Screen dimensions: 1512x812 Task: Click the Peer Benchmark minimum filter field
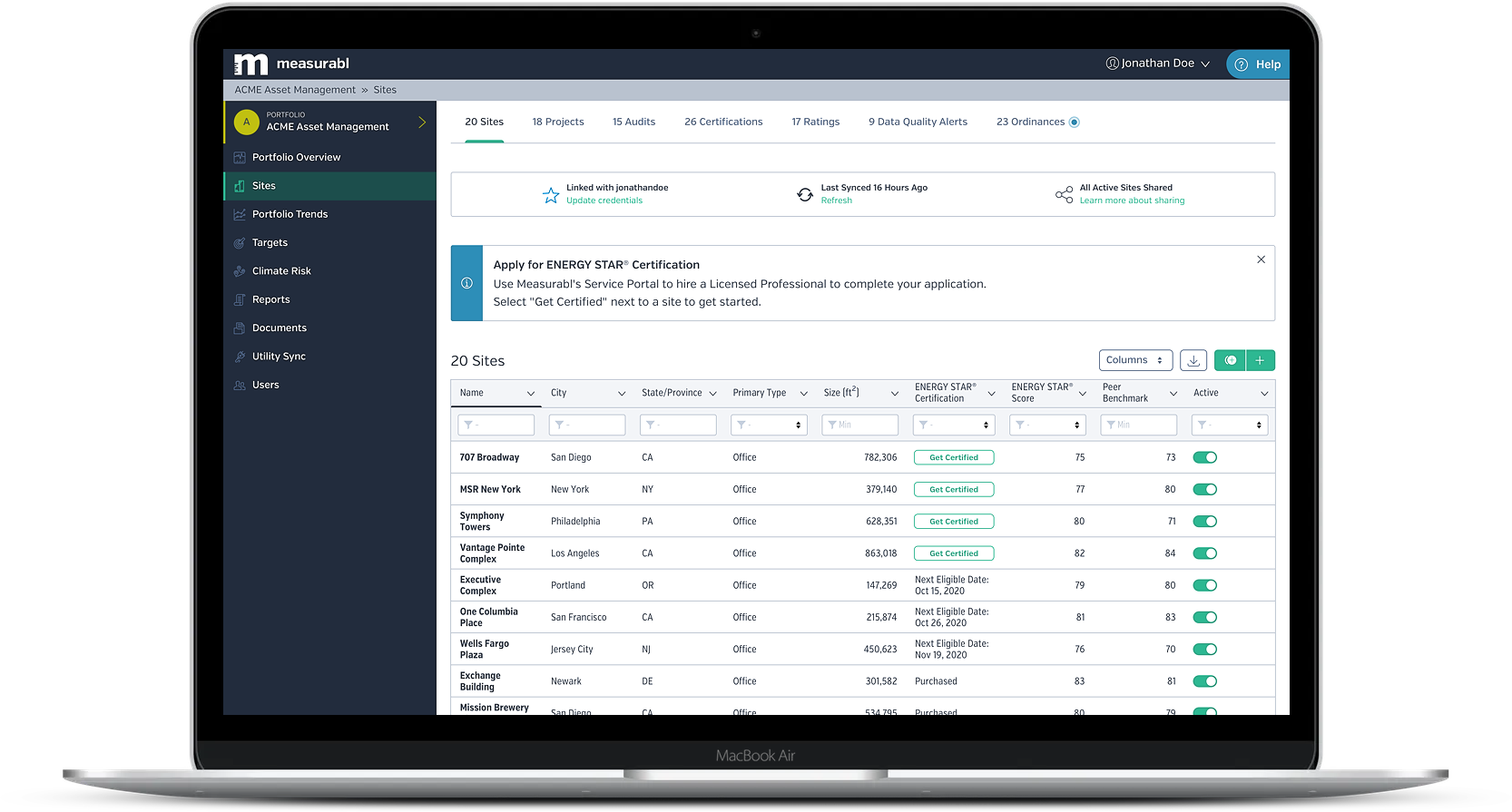[1139, 425]
